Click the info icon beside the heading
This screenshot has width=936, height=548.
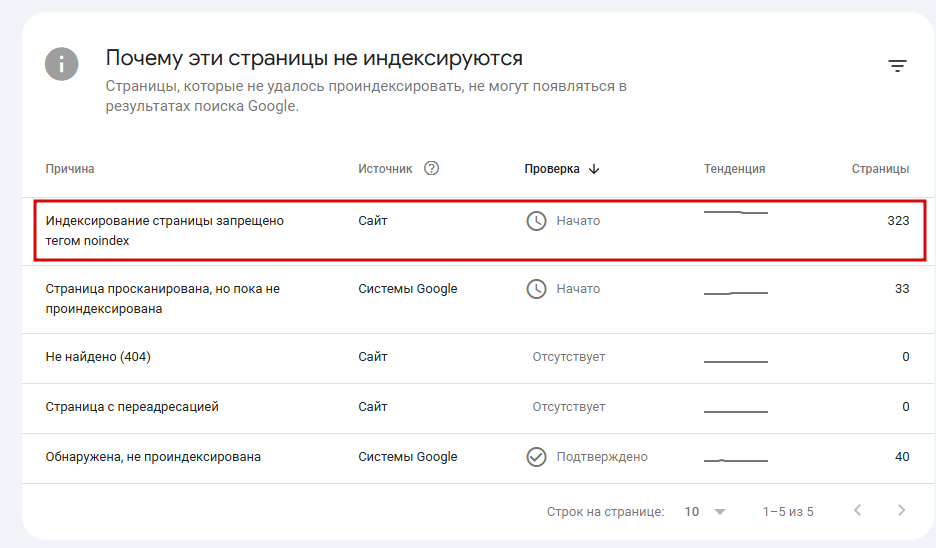pyautogui.click(x=61, y=65)
